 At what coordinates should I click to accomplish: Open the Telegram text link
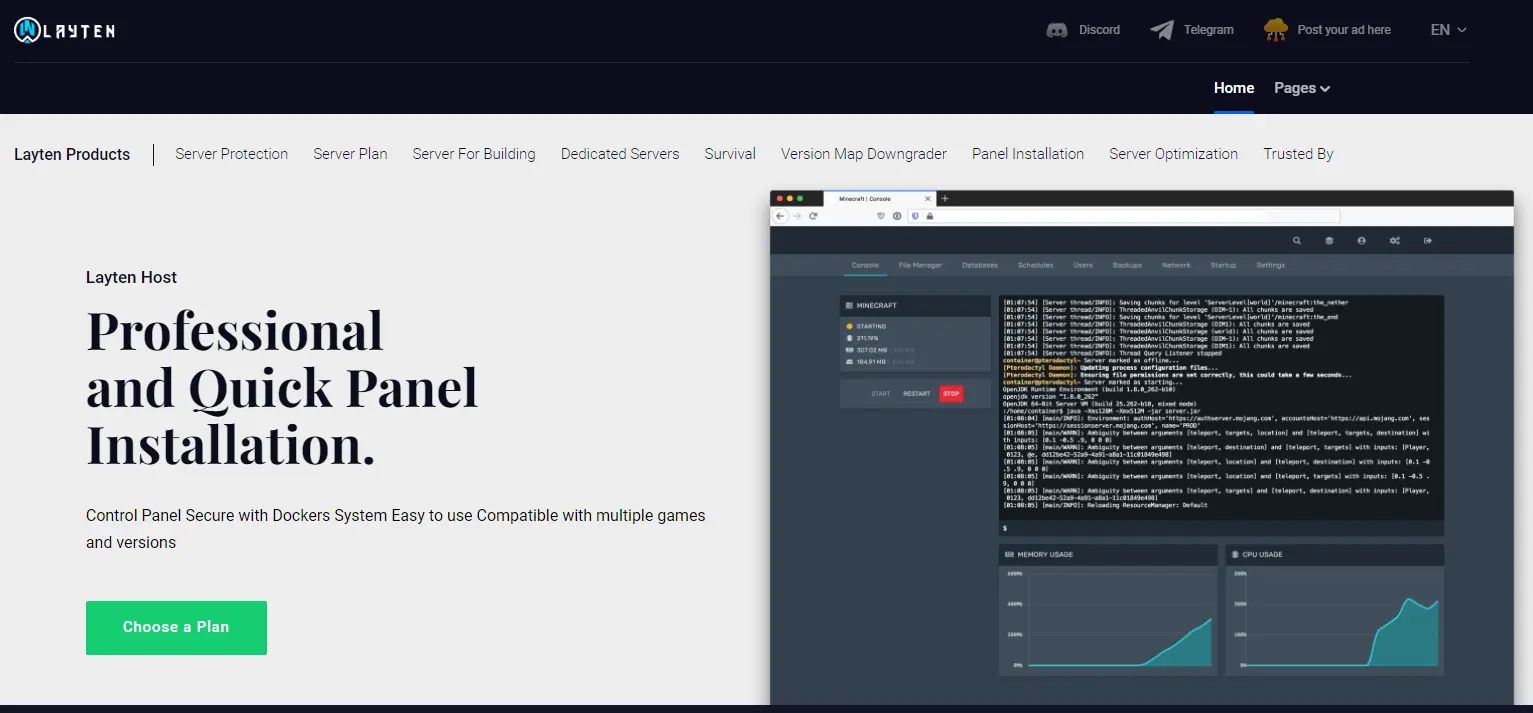[1209, 30]
